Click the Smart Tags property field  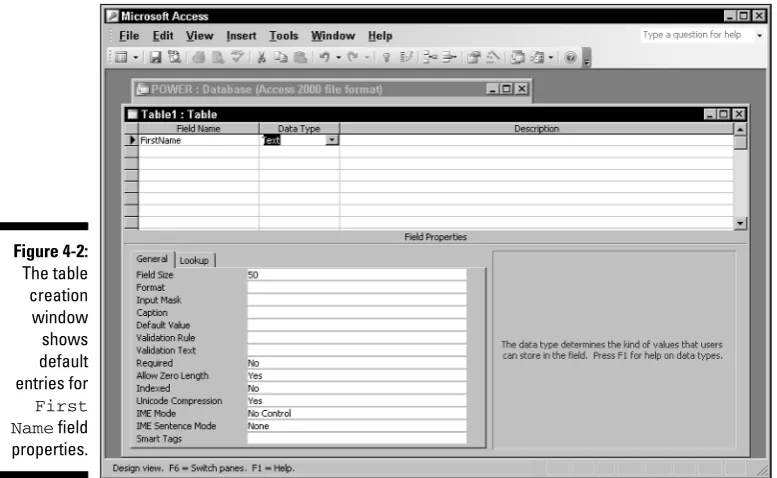click(357, 438)
